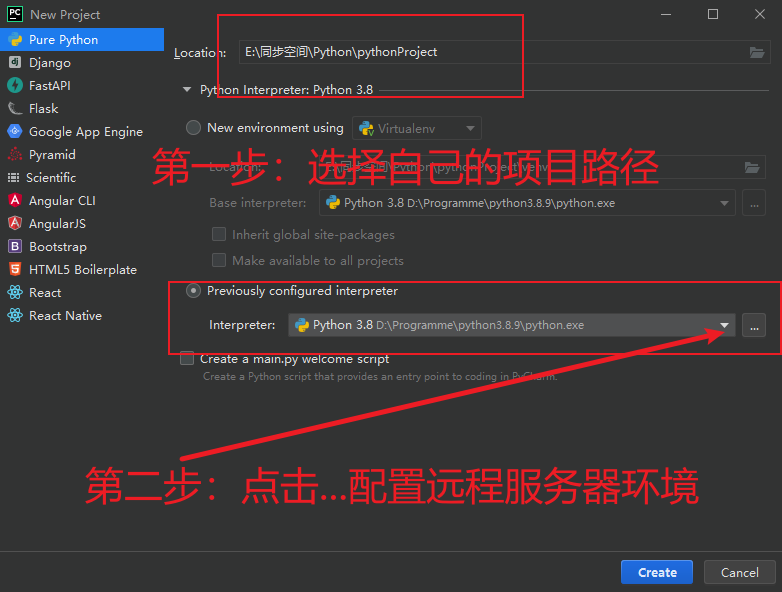The width and height of the screenshot is (782, 592).
Task: Pick HTML5 Boilerplate project type
Action: point(82,269)
